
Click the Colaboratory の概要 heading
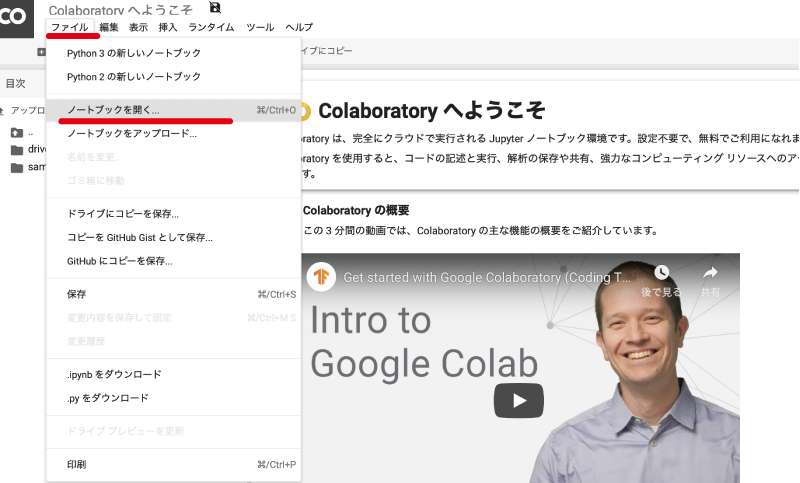click(x=356, y=210)
